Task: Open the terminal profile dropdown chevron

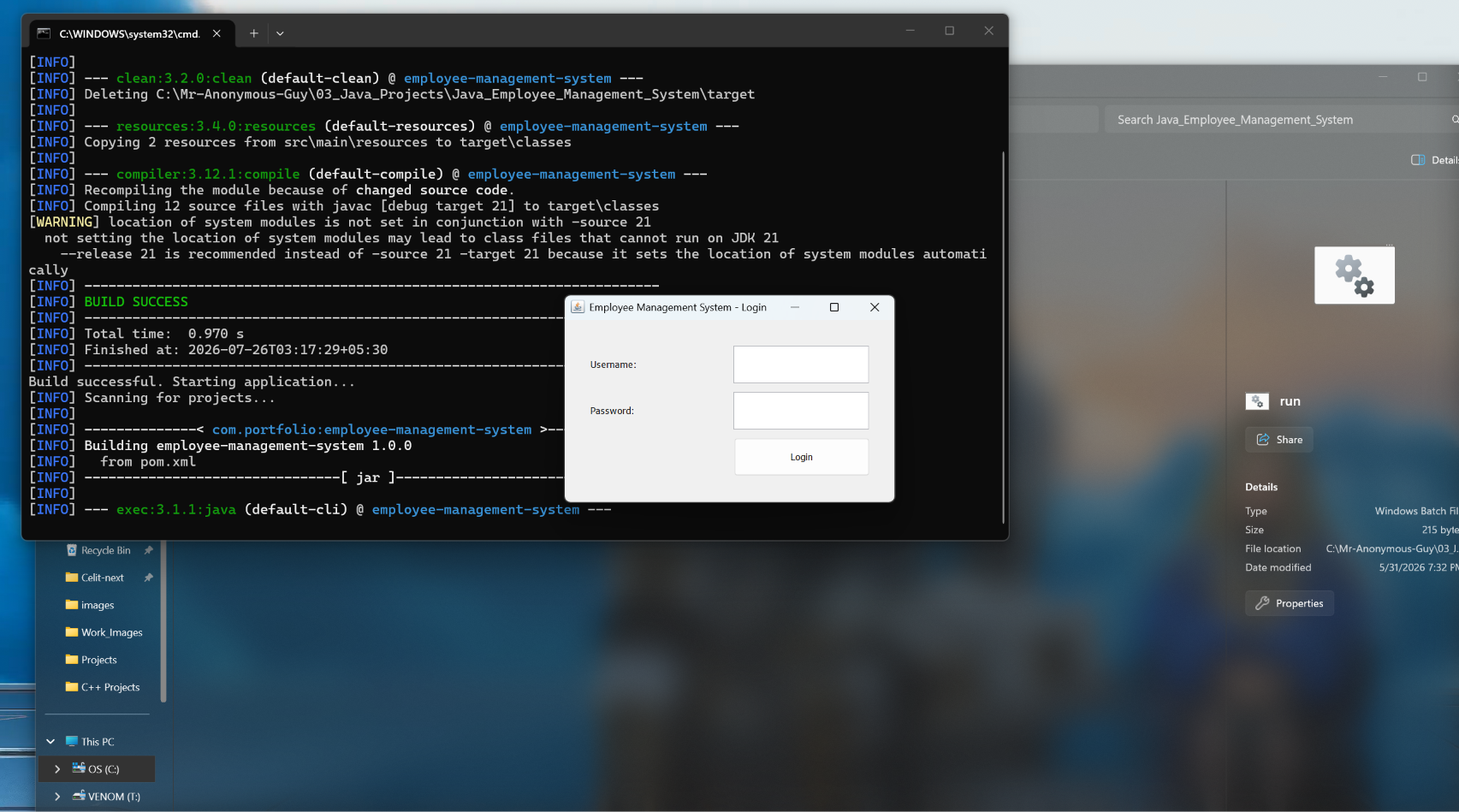Action: point(280,33)
